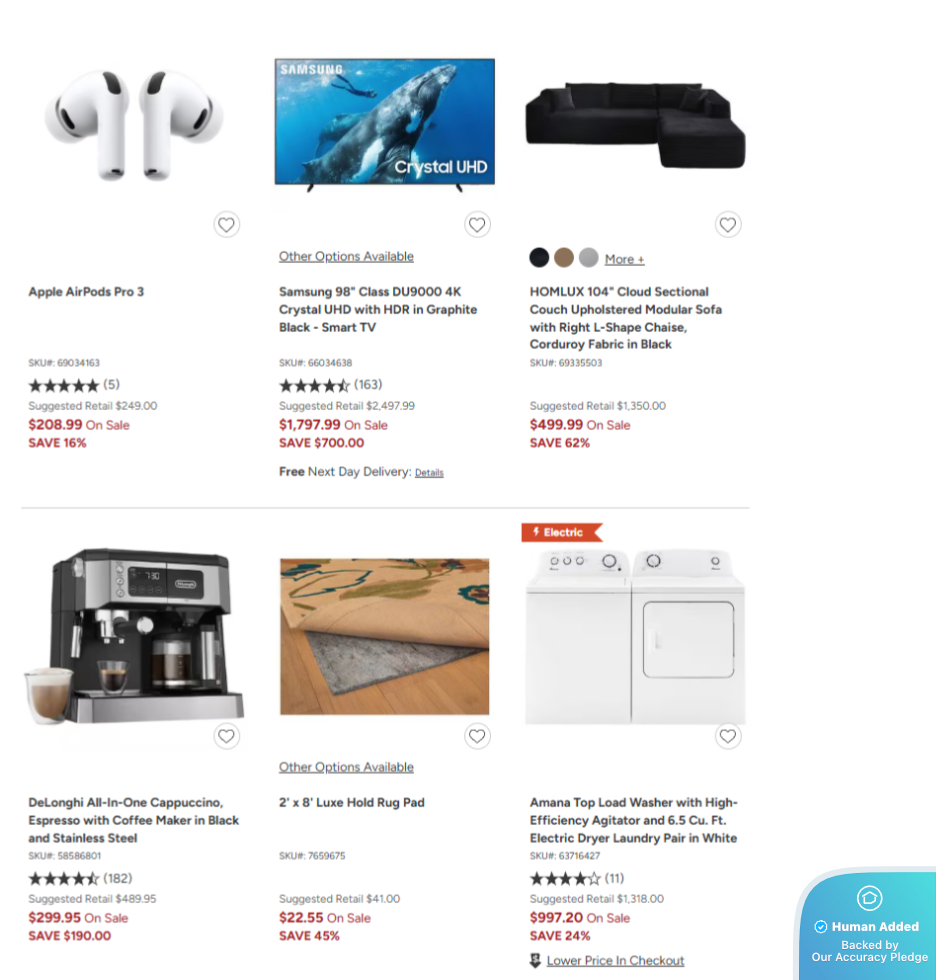
Task: Select the black color swatch for the couch
Action: coord(539,258)
